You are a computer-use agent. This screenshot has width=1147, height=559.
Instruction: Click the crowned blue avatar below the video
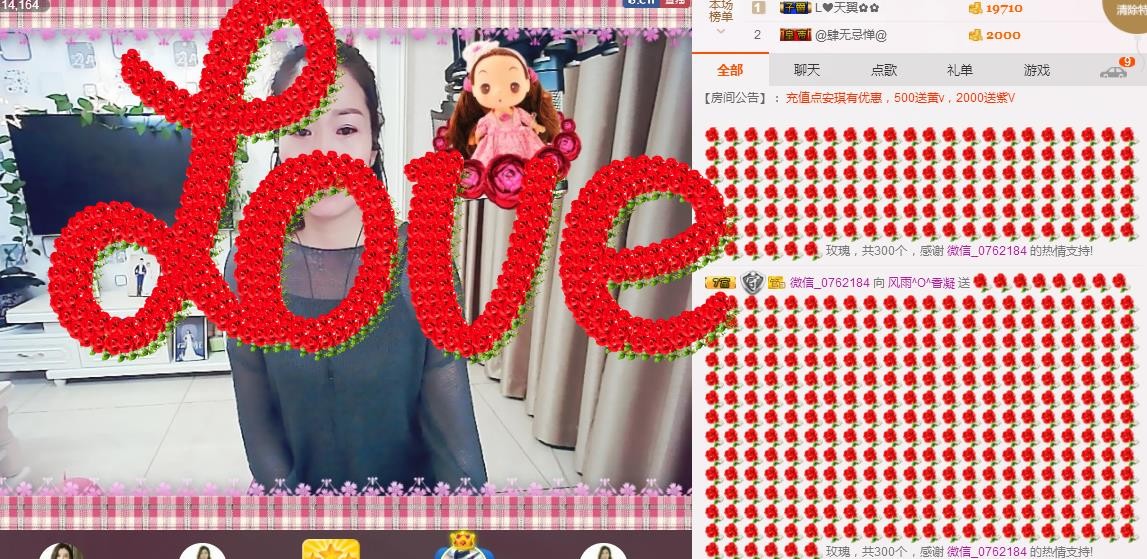463,546
